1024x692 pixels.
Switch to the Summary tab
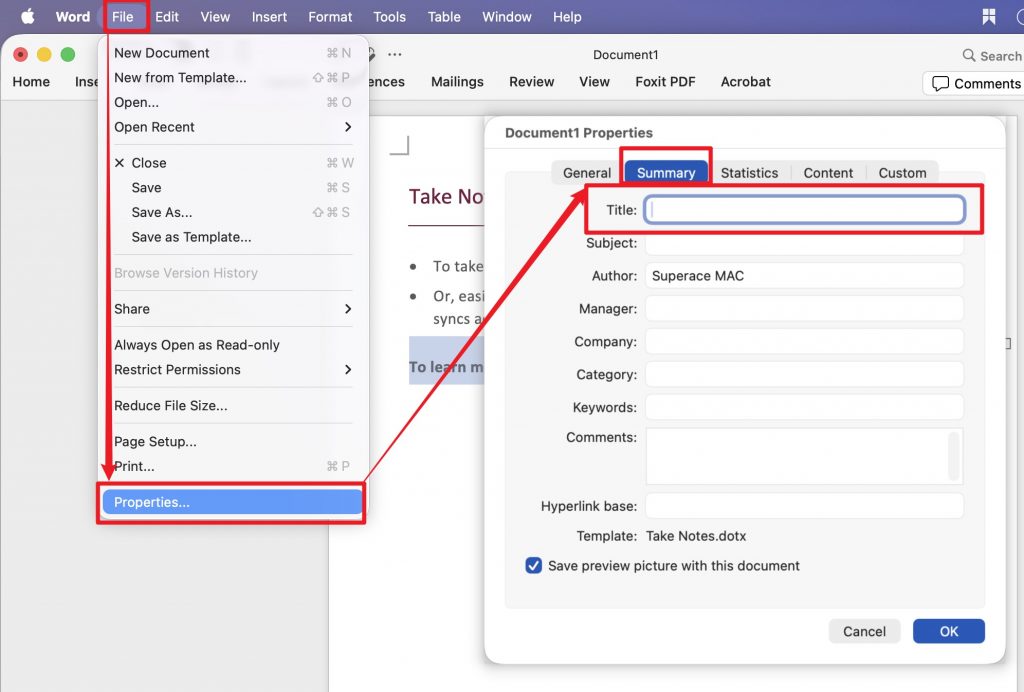[665, 173]
